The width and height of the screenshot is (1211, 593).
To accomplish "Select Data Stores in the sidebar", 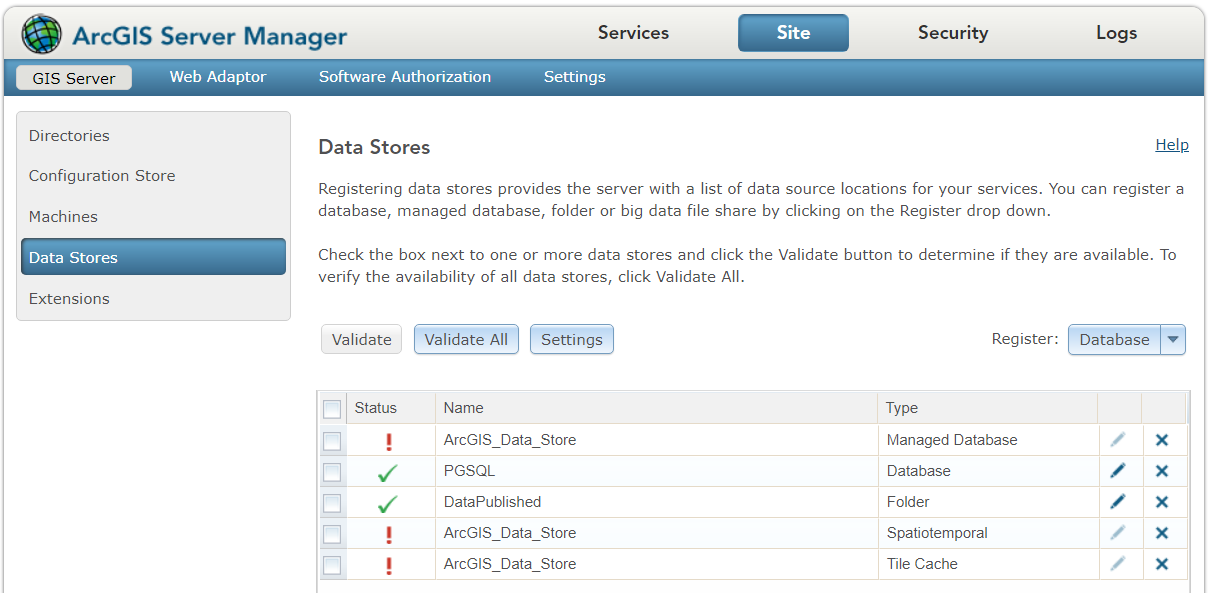I will [x=153, y=257].
